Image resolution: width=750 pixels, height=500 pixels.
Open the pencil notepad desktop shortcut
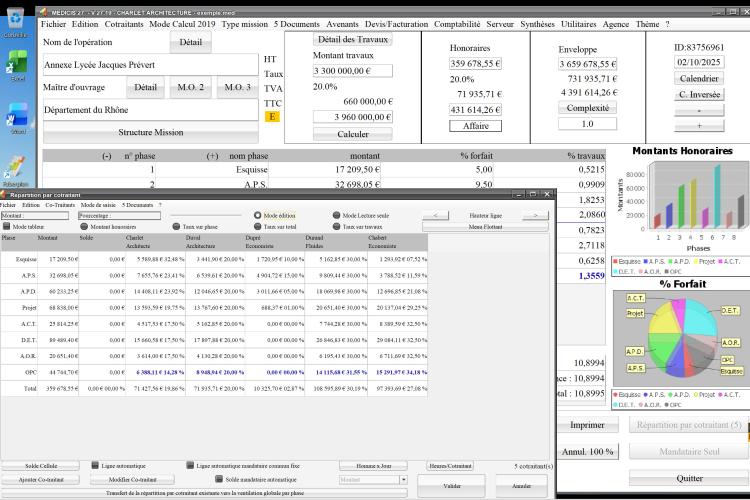(16, 170)
